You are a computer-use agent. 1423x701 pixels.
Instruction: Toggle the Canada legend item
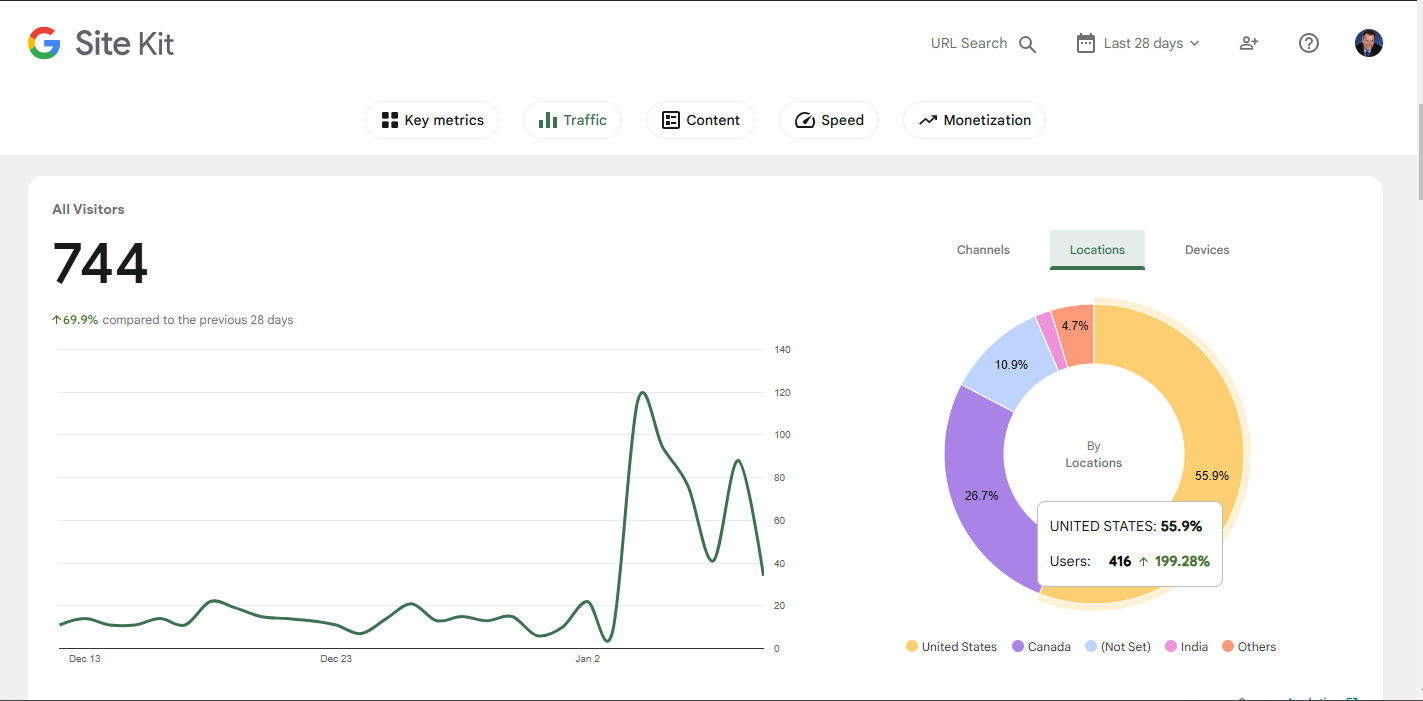point(1041,646)
